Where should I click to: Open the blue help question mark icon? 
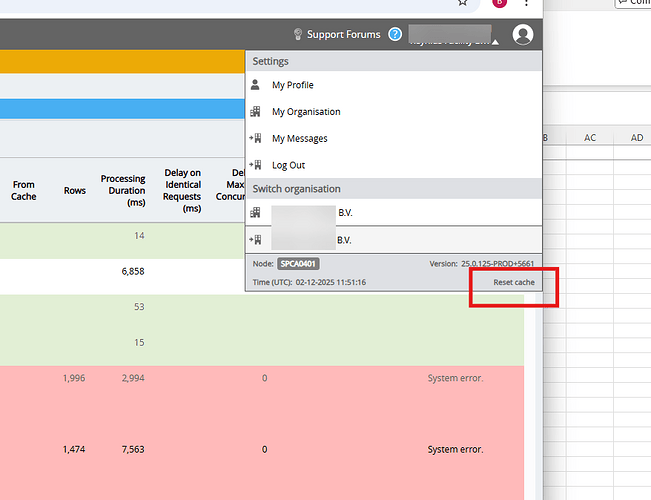click(x=395, y=34)
